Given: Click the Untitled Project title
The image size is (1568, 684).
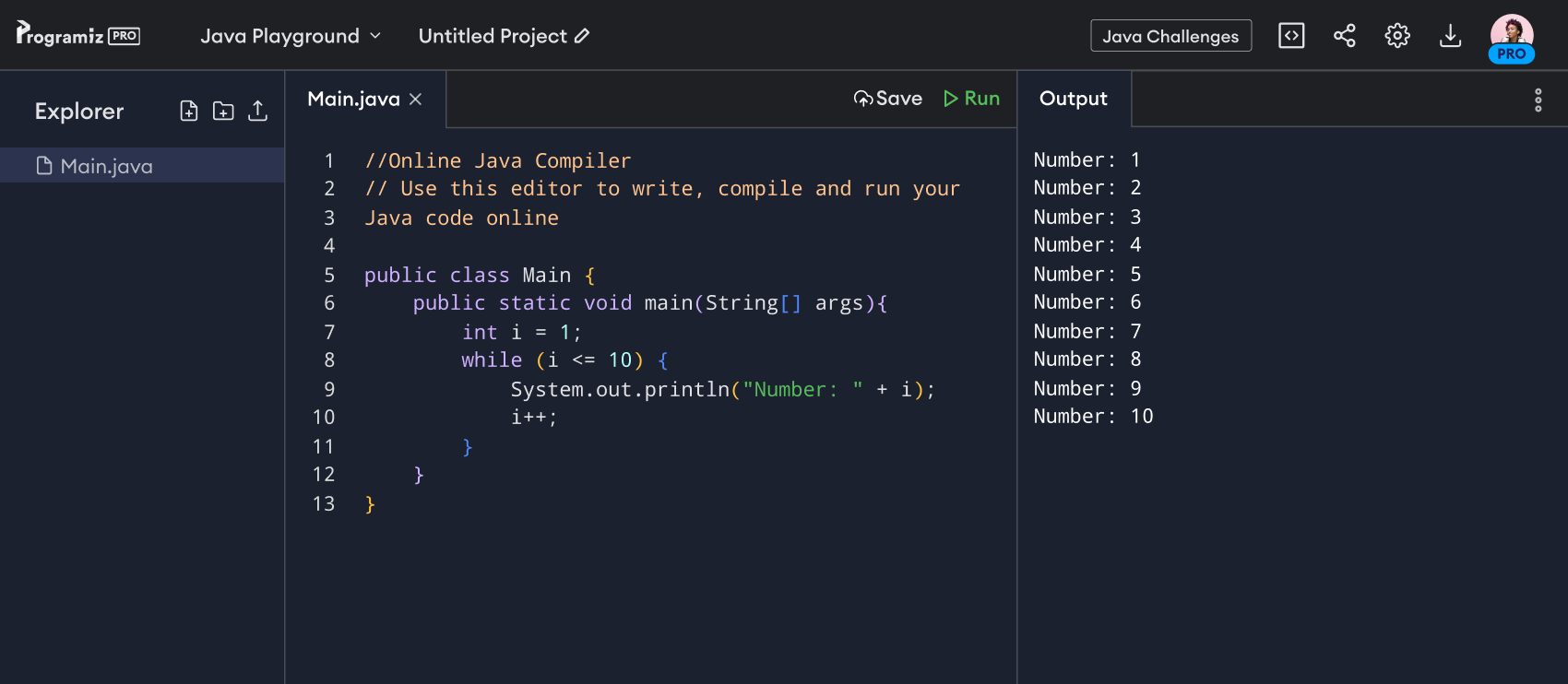Looking at the screenshot, I should (493, 36).
